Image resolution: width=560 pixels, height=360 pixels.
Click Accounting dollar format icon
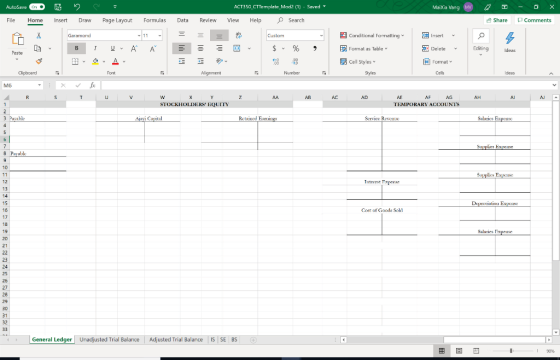274,48
